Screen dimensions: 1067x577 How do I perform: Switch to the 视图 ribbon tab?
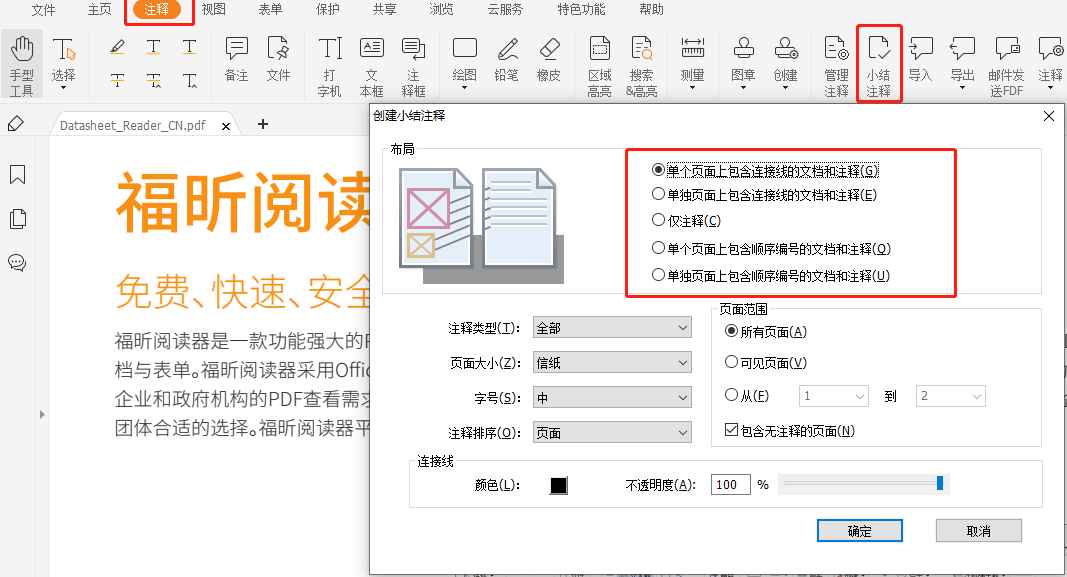(x=213, y=10)
